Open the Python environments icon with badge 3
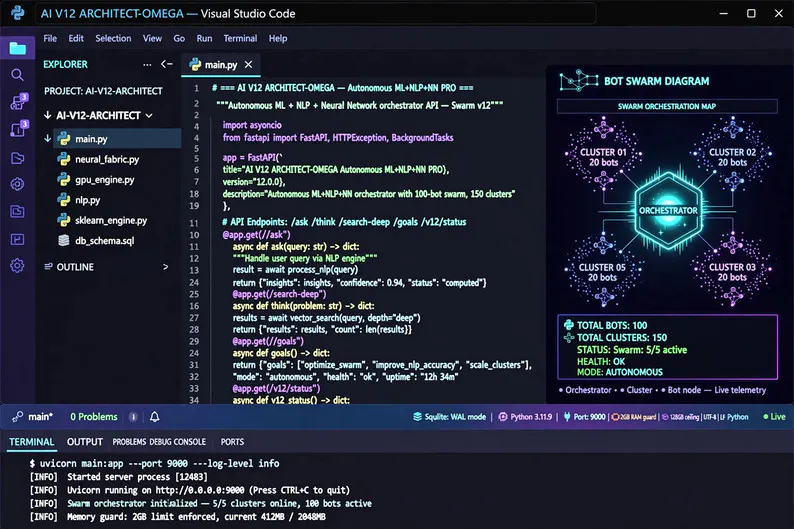This screenshot has width=794, height=529. [18, 101]
